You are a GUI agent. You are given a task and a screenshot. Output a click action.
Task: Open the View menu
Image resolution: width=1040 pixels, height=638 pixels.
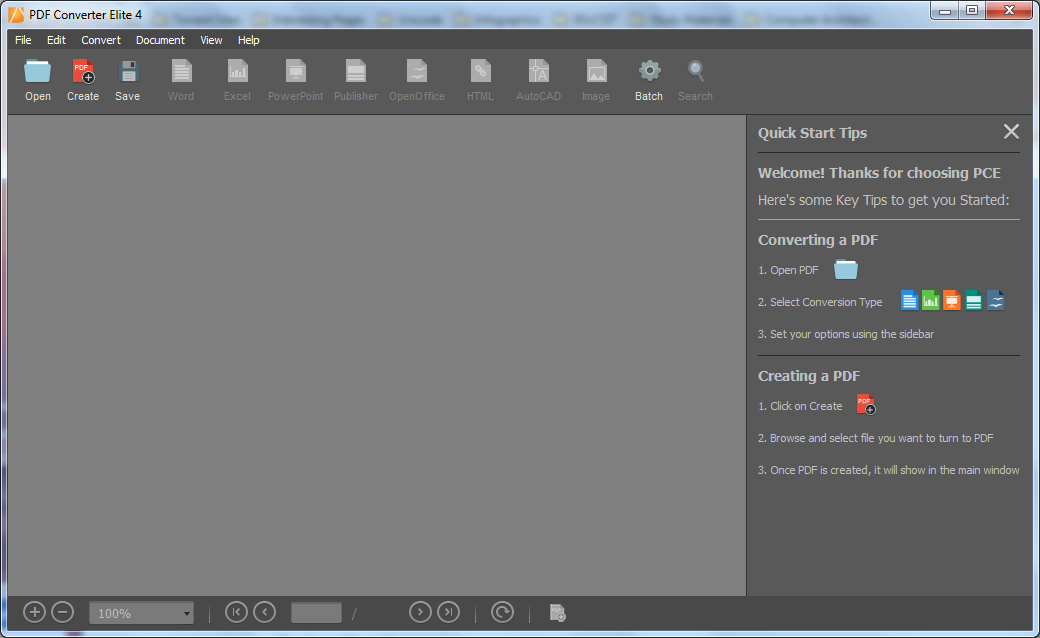[x=212, y=40]
